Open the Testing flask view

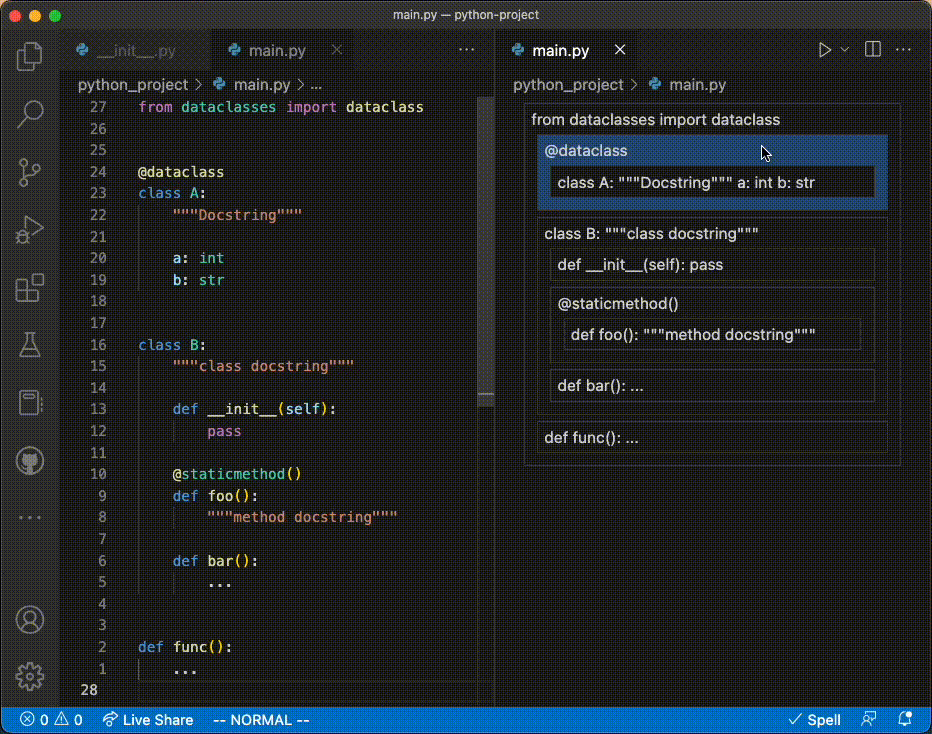pyautogui.click(x=30, y=346)
